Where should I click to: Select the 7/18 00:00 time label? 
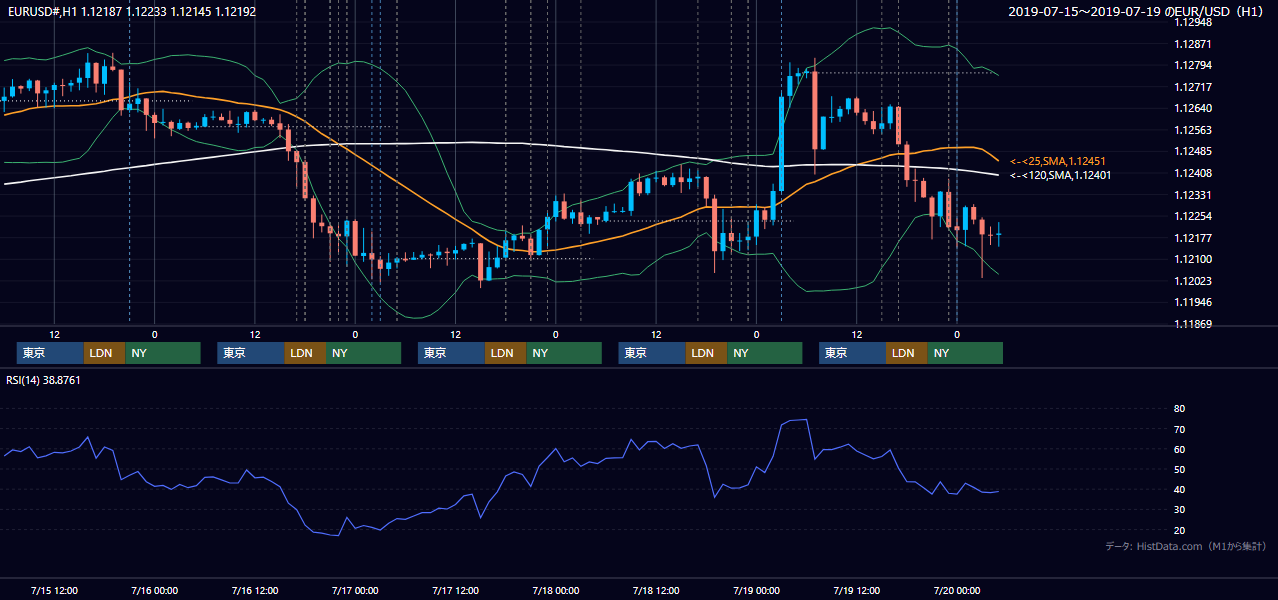(x=555, y=590)
